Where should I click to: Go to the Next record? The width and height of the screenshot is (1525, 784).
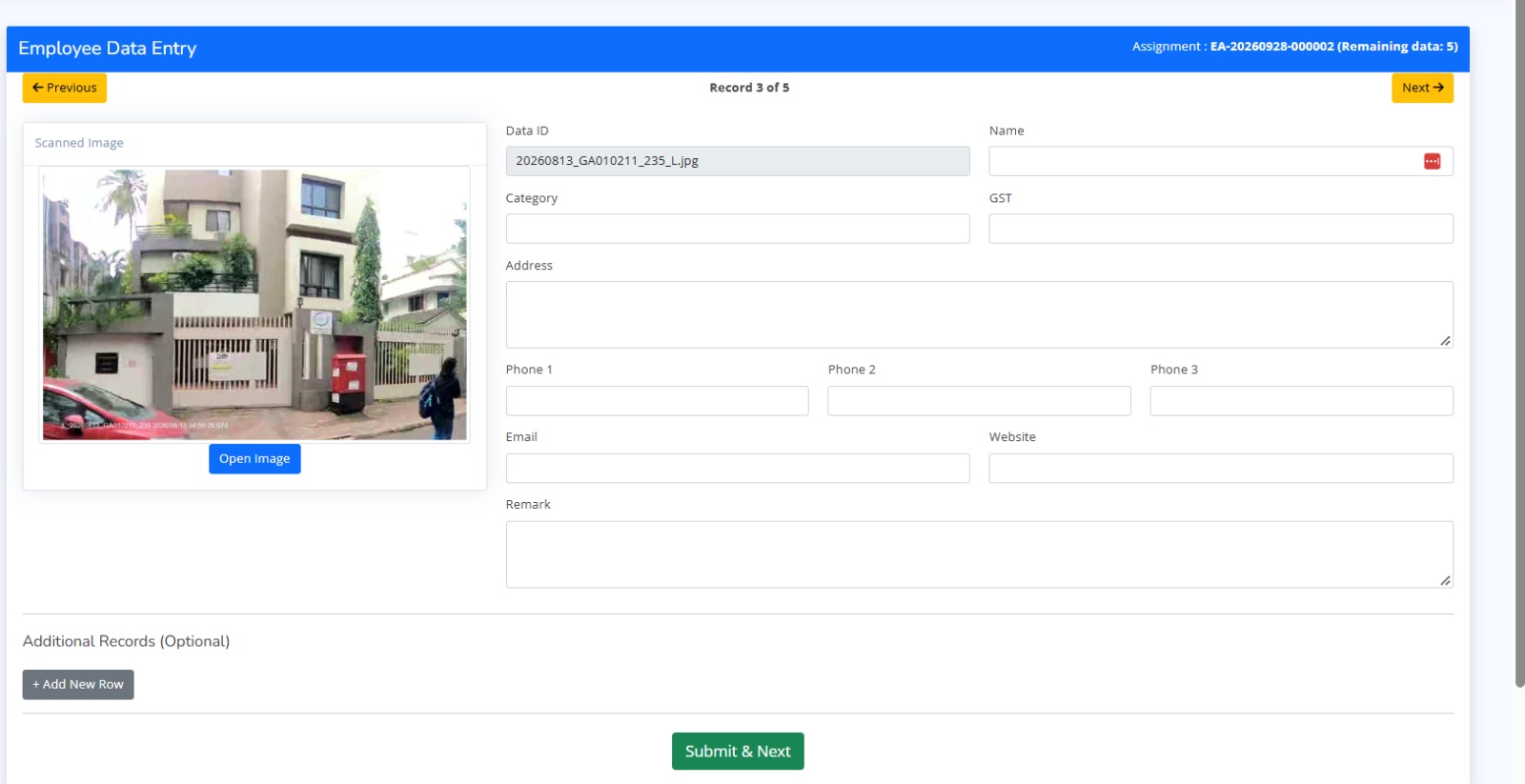pyautogui.click(x=1422, y=88)
